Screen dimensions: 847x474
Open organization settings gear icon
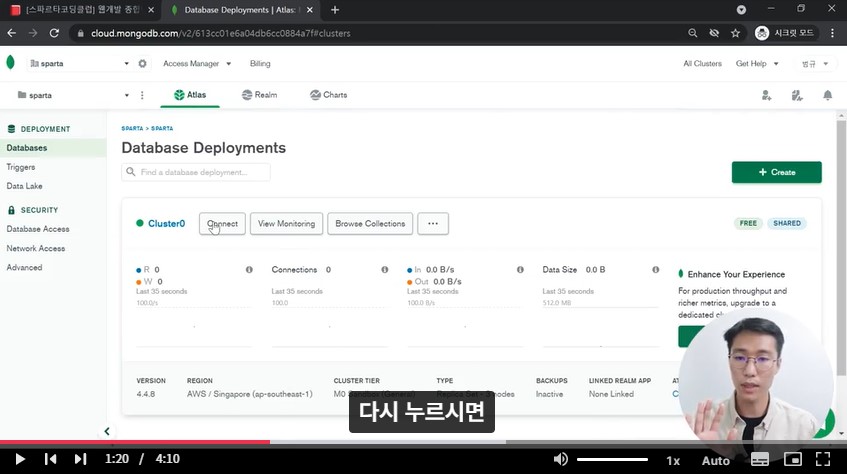point(142,63)
